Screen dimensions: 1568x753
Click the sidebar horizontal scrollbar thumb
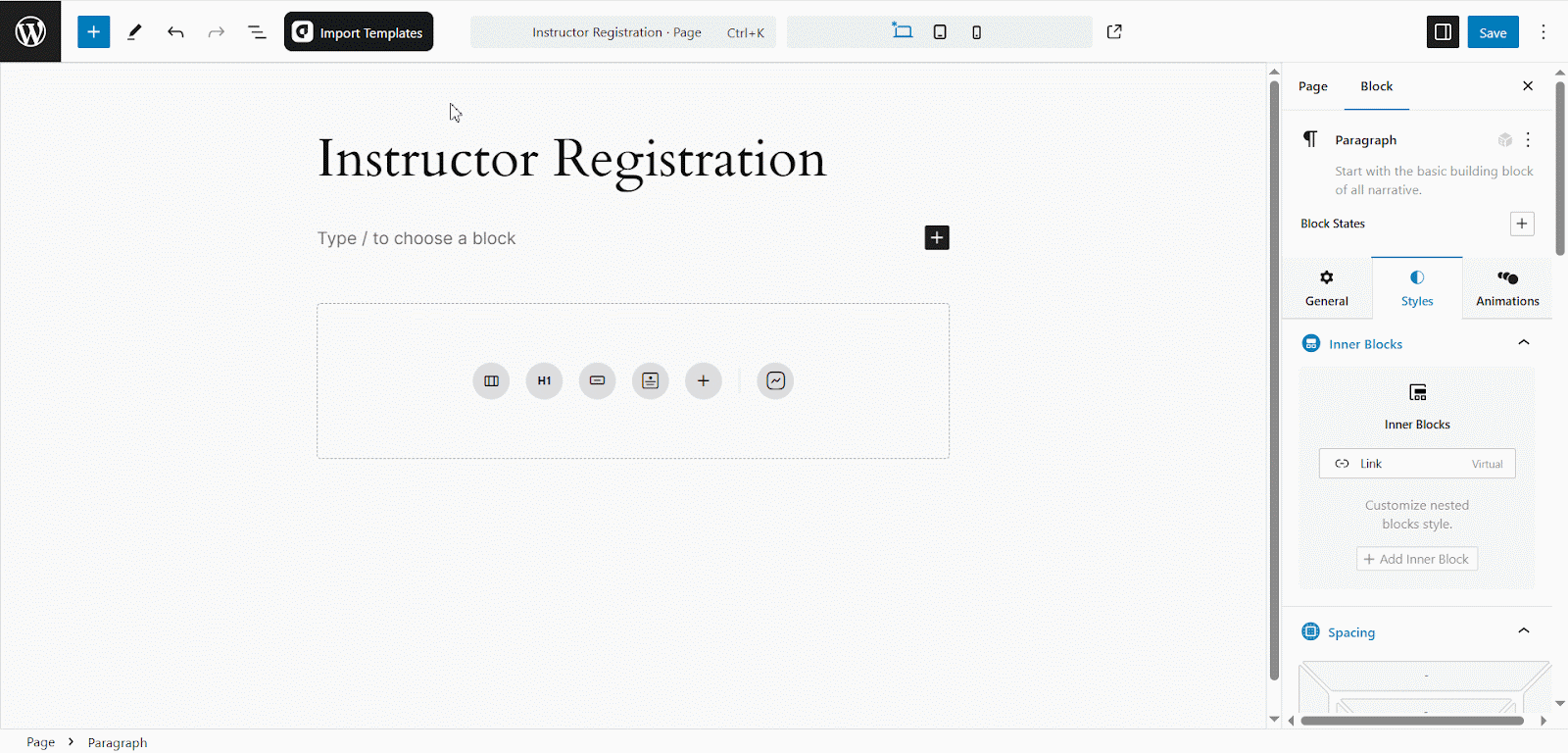point(1412,721)
